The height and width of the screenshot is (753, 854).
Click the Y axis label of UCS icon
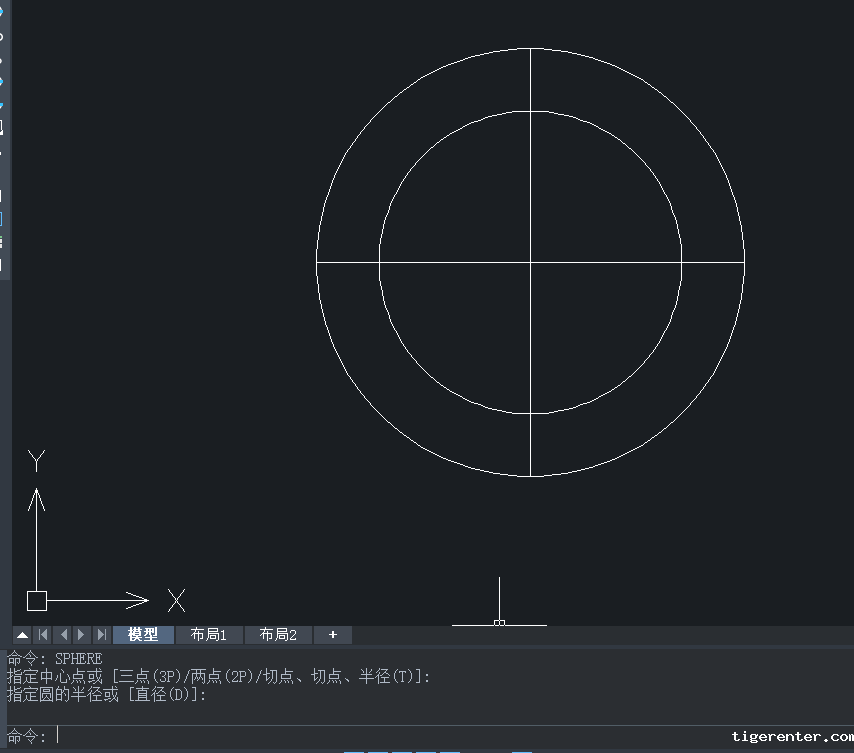(x=37, y=460)
